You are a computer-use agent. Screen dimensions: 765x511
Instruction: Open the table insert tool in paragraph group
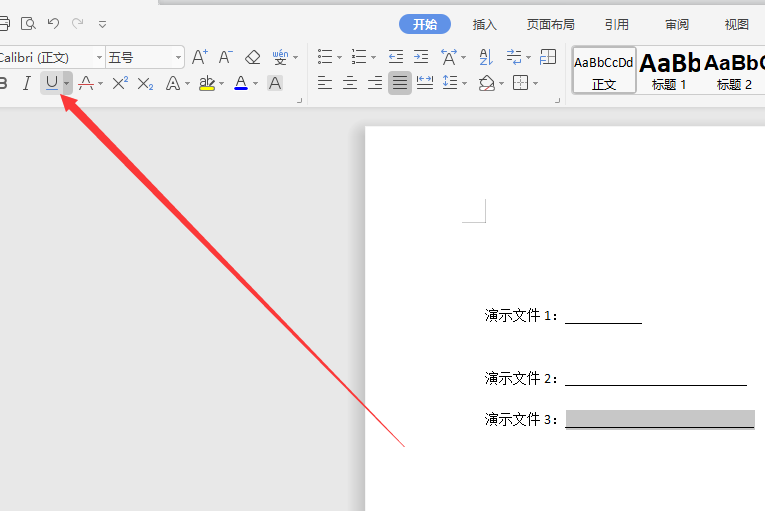(x=548, y=57)
